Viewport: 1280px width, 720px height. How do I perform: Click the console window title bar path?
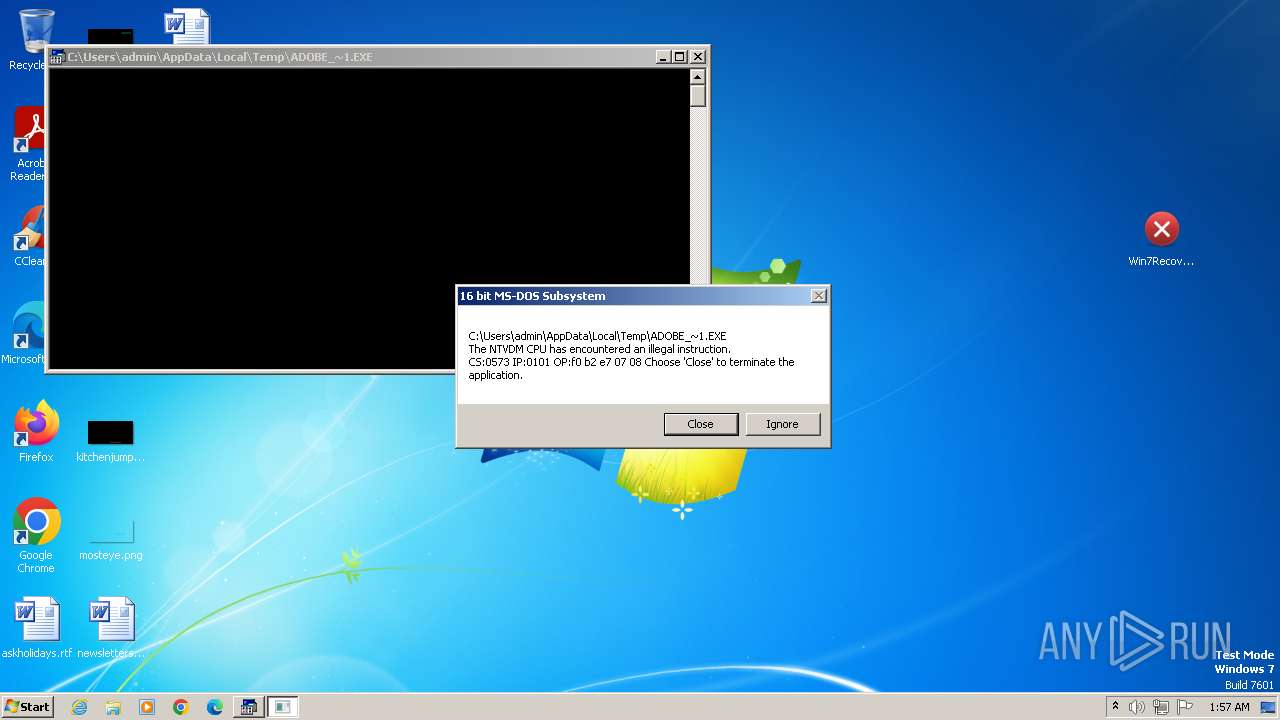(x=220, y=57)
